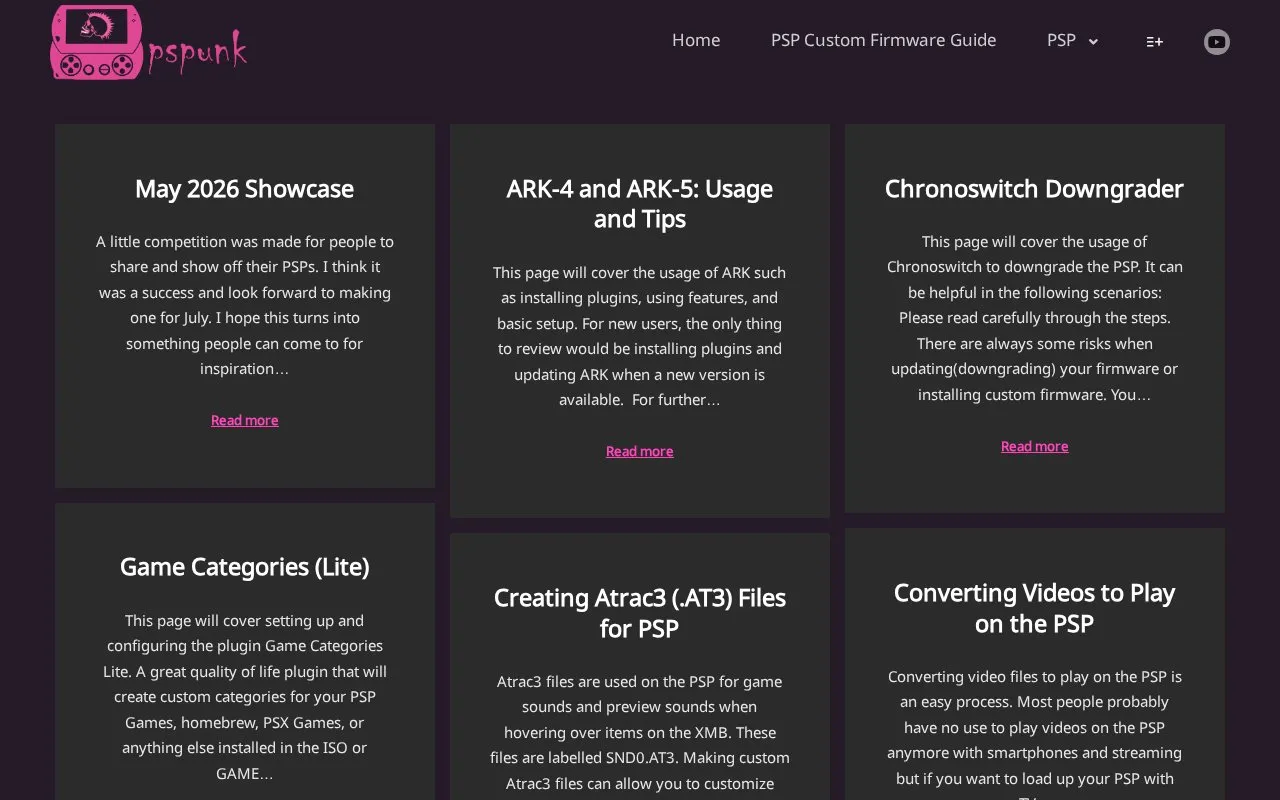Select the PSP menu item
Viewport: 1280px width, 800px height.
pyautogui.click(x=1061, y=40)
